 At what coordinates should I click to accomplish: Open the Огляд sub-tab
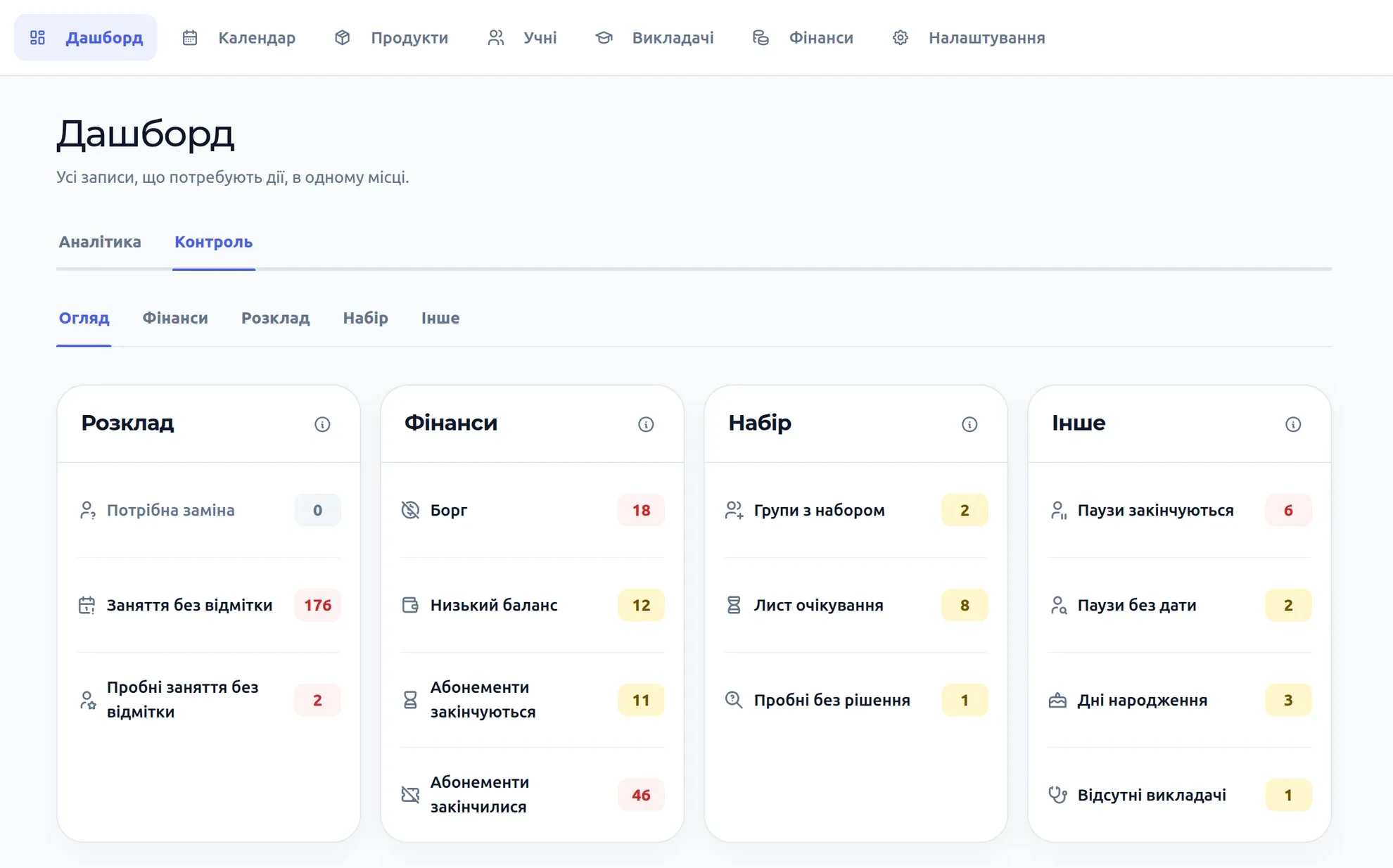[x=84, y=318]
